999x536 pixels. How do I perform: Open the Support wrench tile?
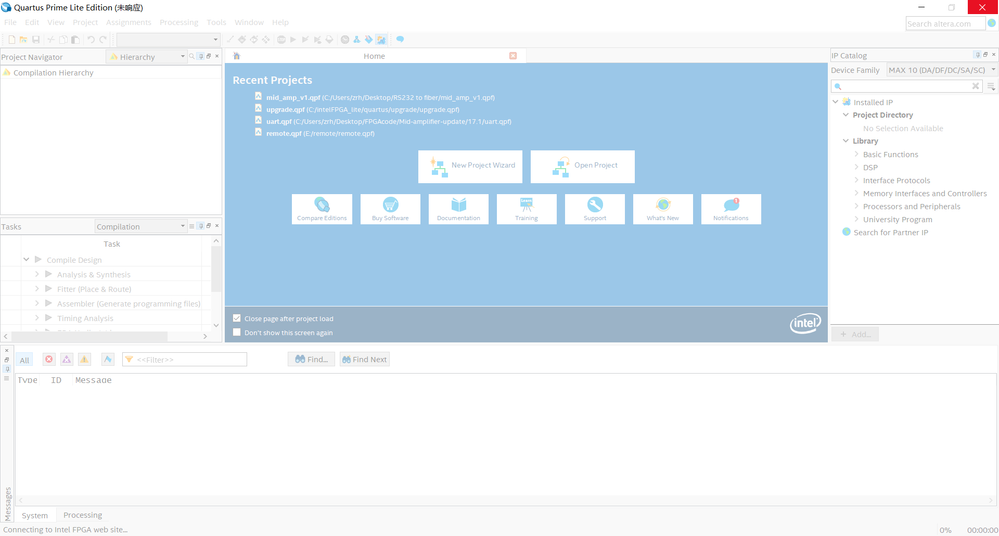[594, 209]
